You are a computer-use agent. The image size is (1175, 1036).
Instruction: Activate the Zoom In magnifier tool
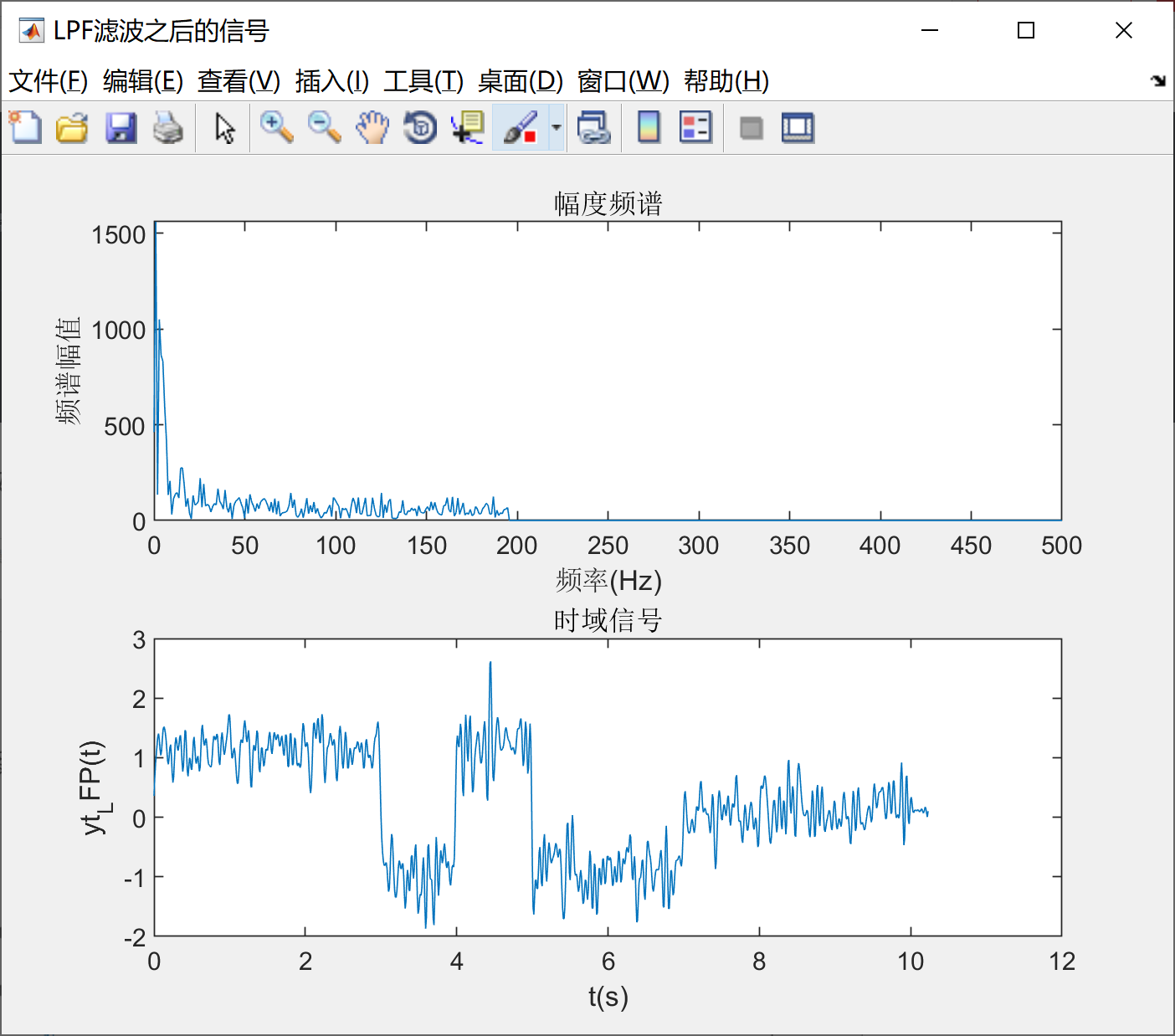(276, 128)
